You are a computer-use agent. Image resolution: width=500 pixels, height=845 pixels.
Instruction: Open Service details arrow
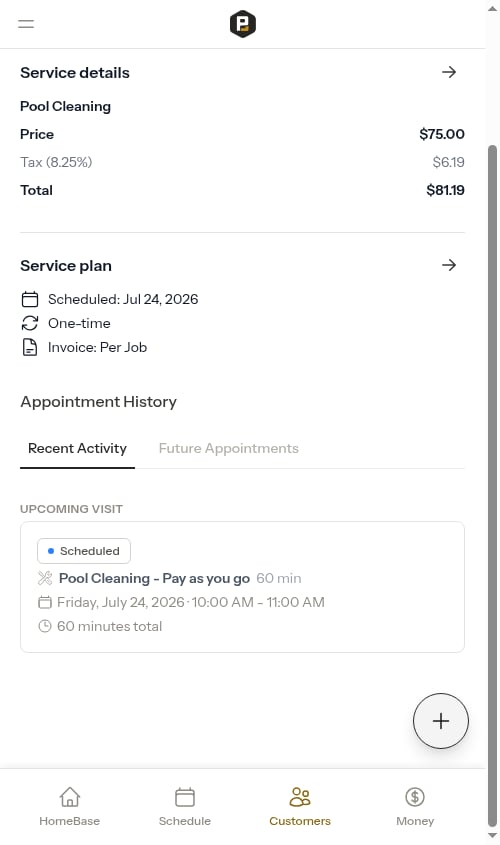point(449,72)
